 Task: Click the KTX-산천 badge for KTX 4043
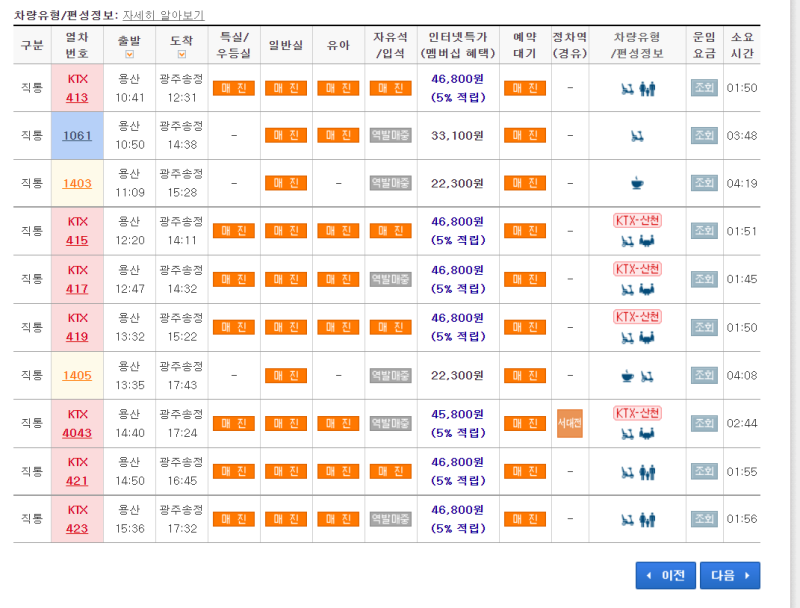(637, 413)
